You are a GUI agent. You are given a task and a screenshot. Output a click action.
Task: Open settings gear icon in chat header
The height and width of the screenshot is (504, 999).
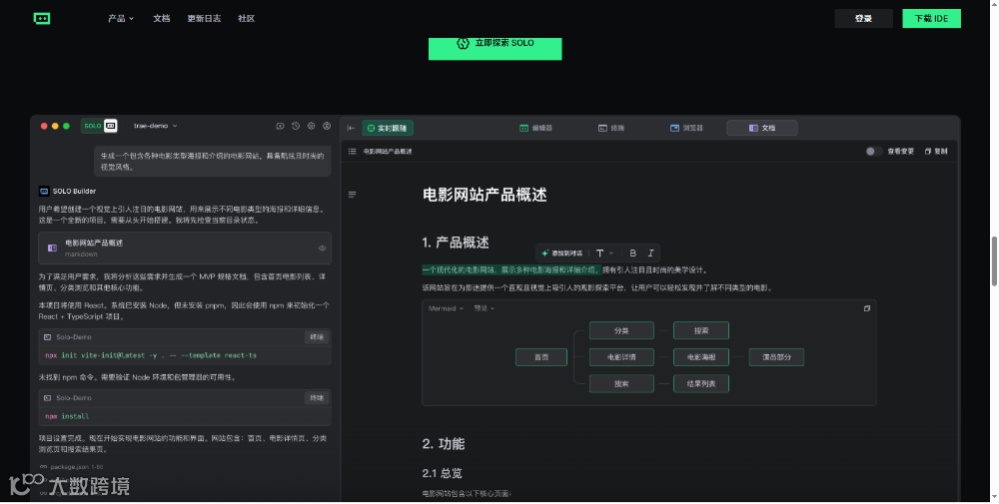coord(311,126)
